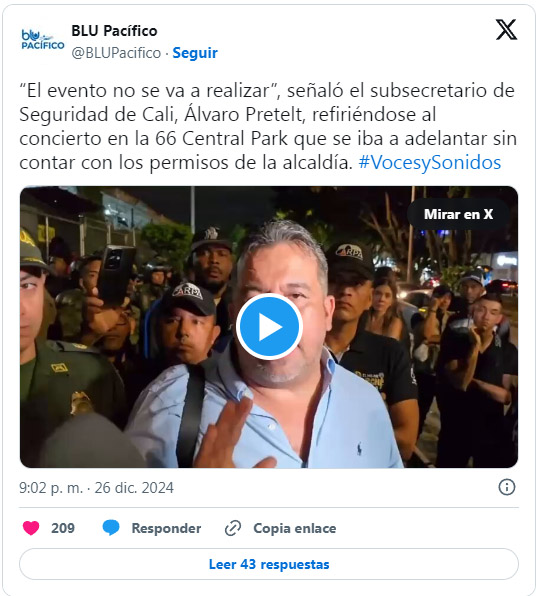The image size is (537, 596).
Task: Click Copia enlace text
Action: [295, 528]
